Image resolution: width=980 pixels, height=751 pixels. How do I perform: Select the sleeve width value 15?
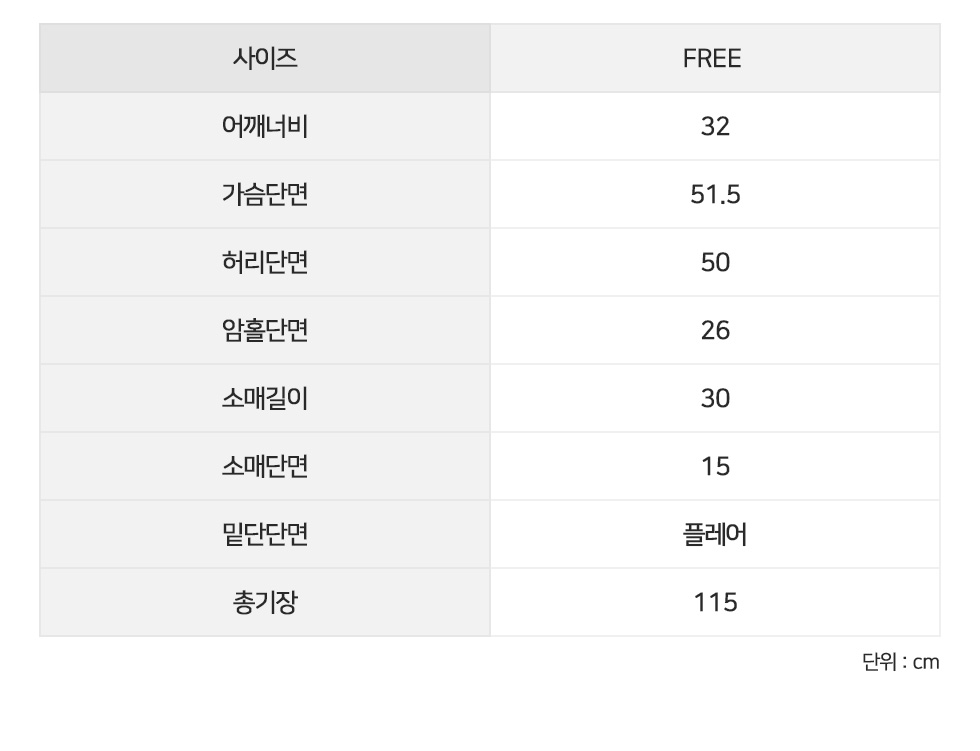(x=715, y=467)
